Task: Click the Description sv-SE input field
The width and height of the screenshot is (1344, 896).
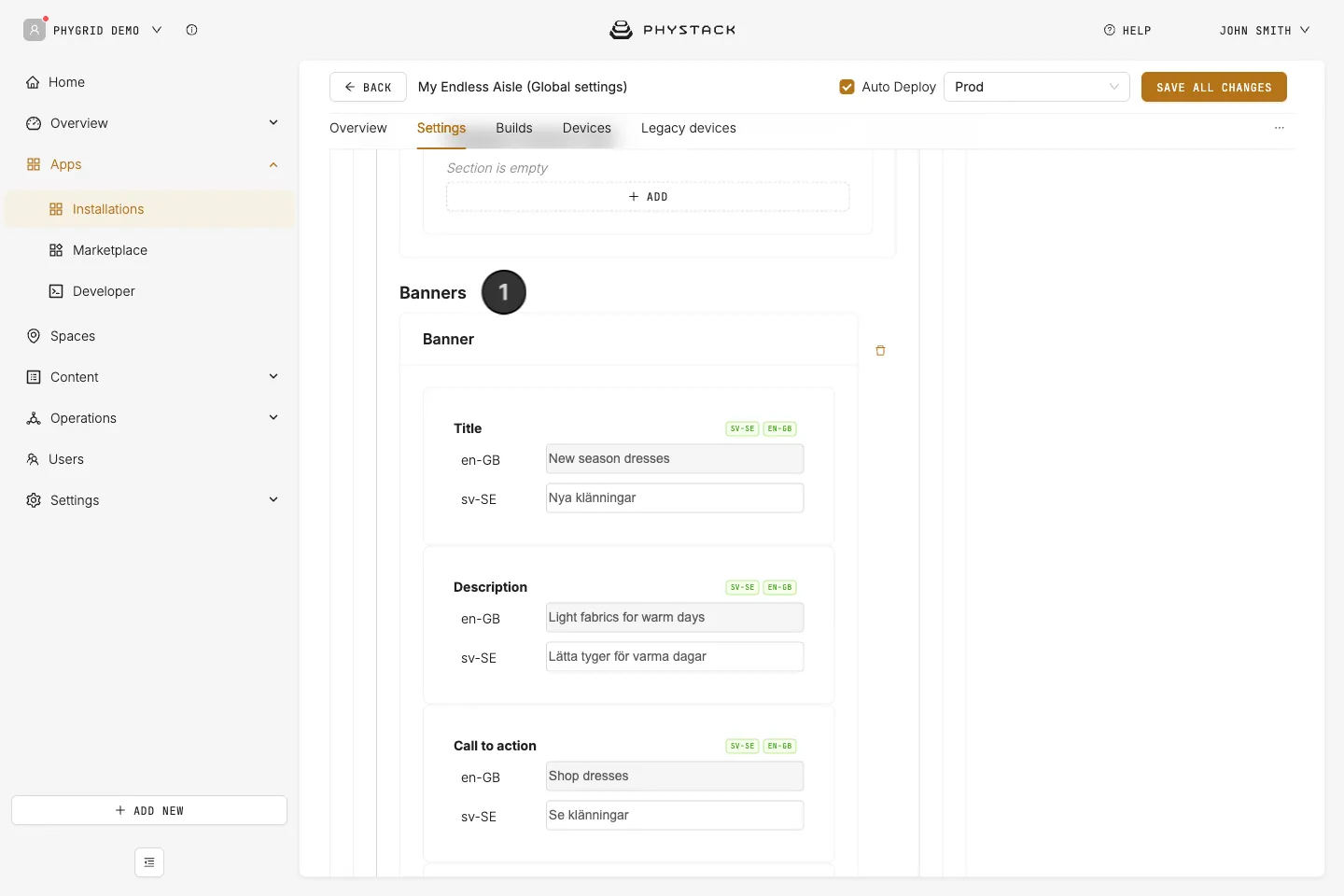Action: (x=675, y=657)
